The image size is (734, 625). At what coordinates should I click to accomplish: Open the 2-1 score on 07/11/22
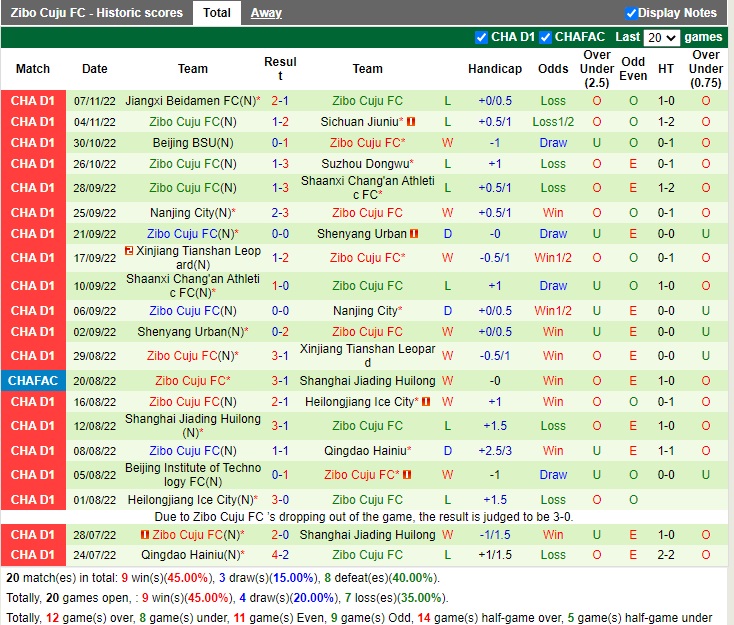point(280,101)
